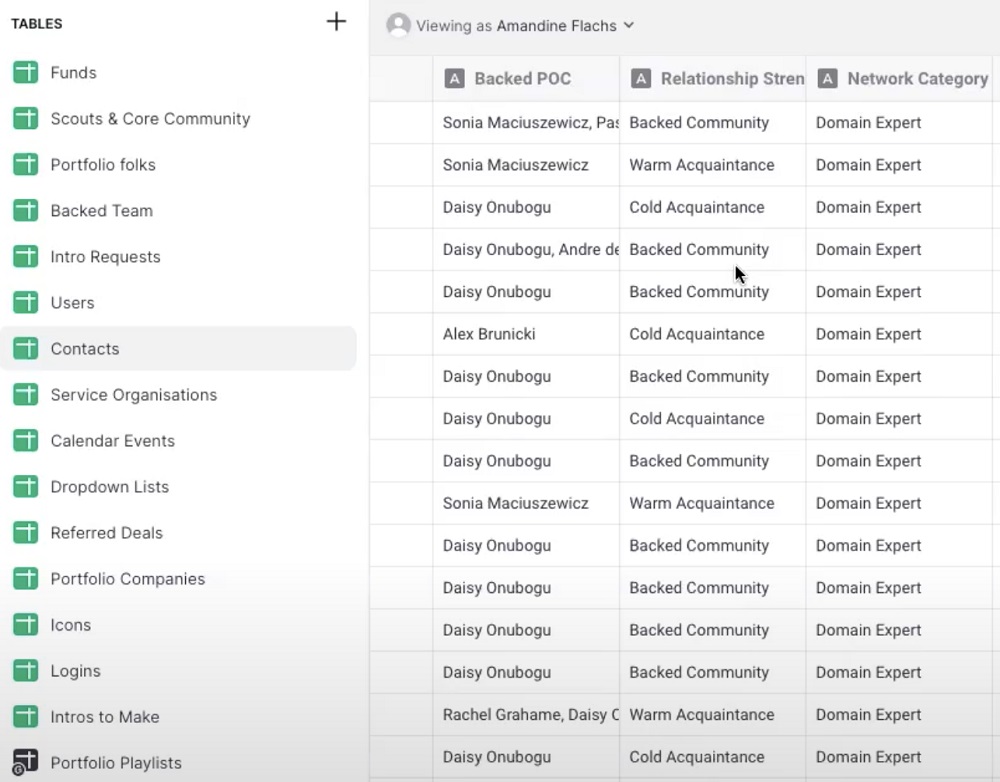
Task: Open the Funds table
Action: click(73, 73)
